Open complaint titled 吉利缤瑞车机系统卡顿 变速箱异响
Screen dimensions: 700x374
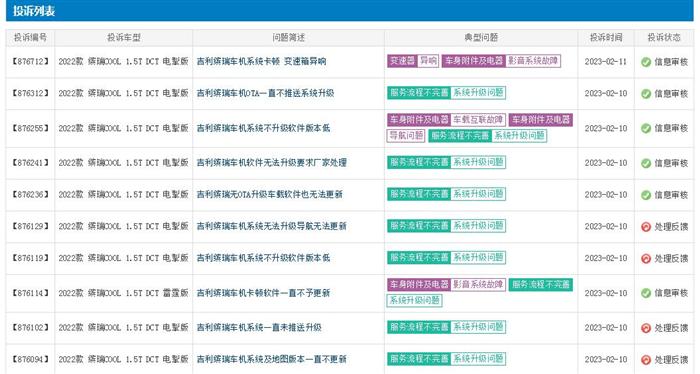pyautogui.click(x=261, y=62)
